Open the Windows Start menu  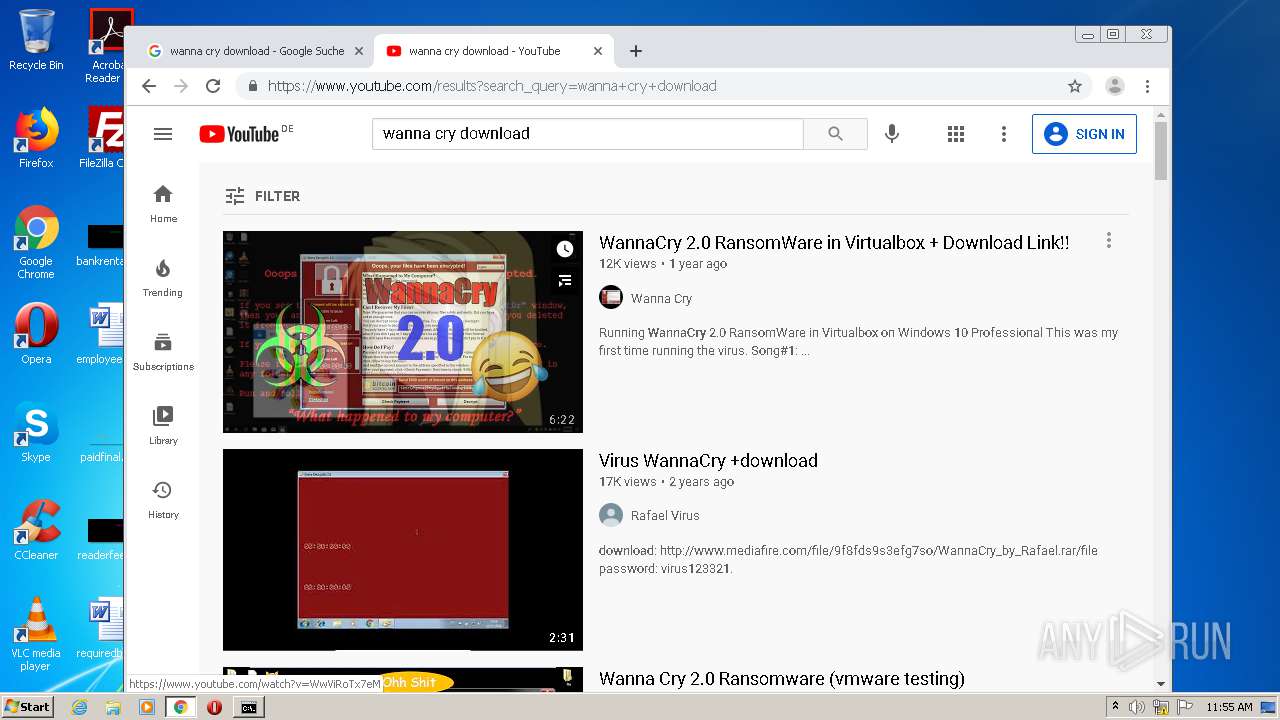click(x=27, y=707)
